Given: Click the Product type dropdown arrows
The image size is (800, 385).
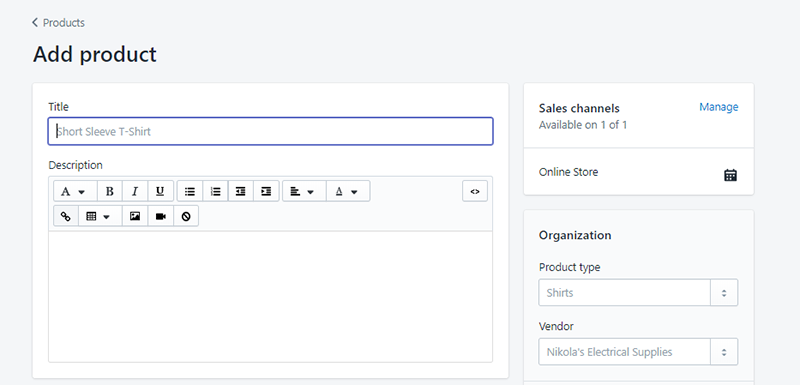Looking at the screenshot, I should [724, 293].
